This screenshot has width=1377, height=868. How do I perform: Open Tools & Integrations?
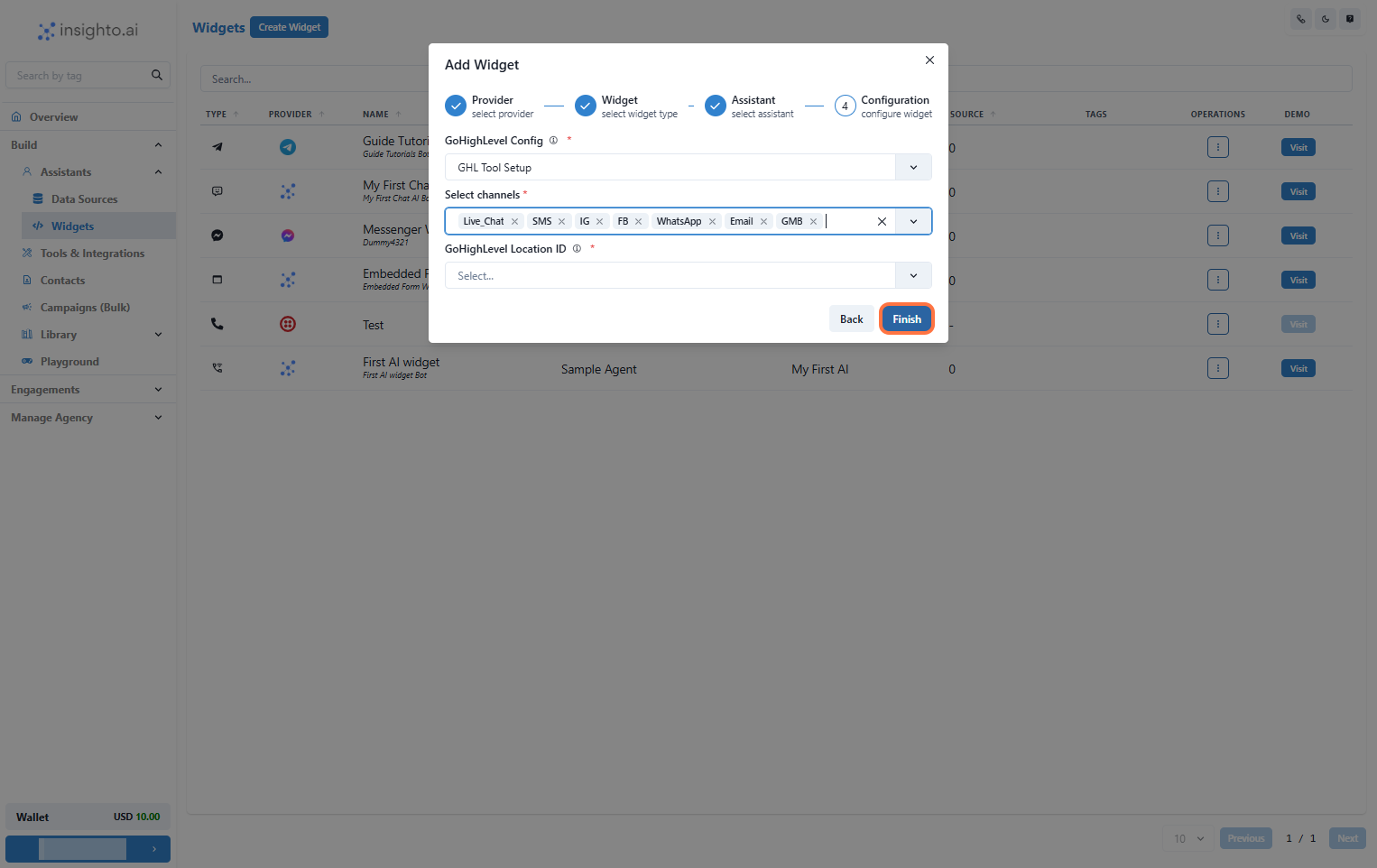tap(92, 253)
